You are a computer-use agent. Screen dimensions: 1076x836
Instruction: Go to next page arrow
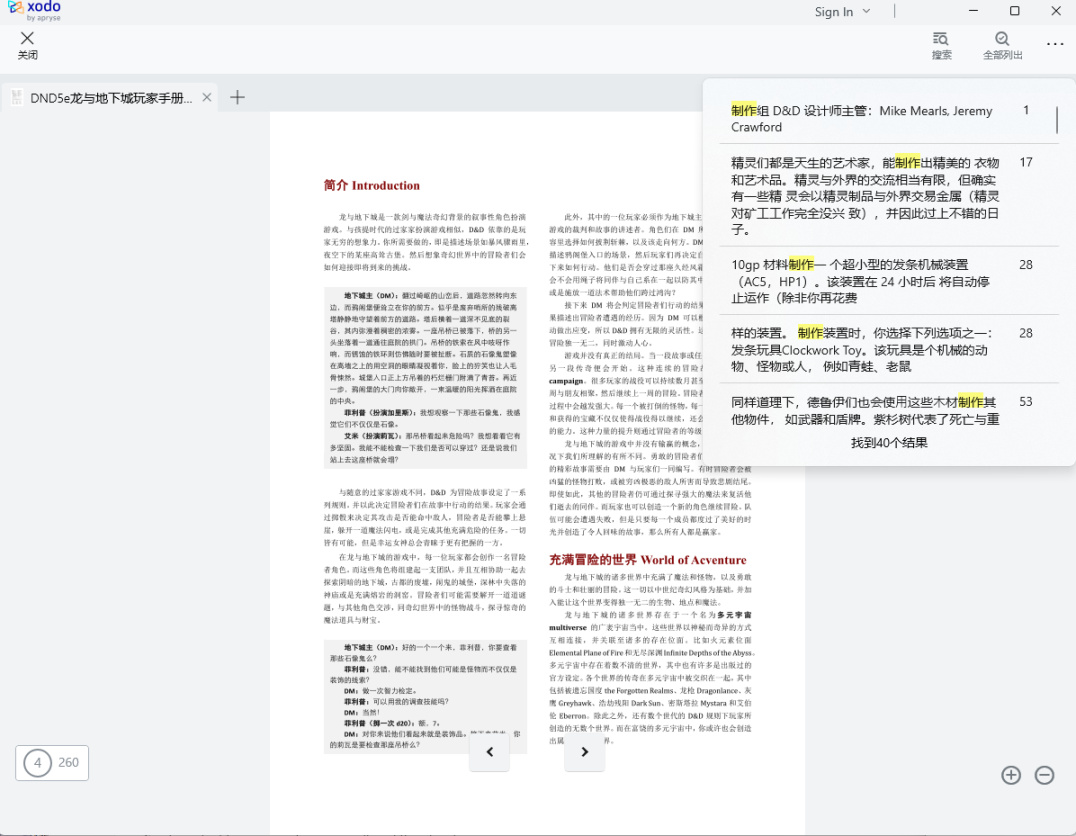pyautogui.click(x=585, y=752)
